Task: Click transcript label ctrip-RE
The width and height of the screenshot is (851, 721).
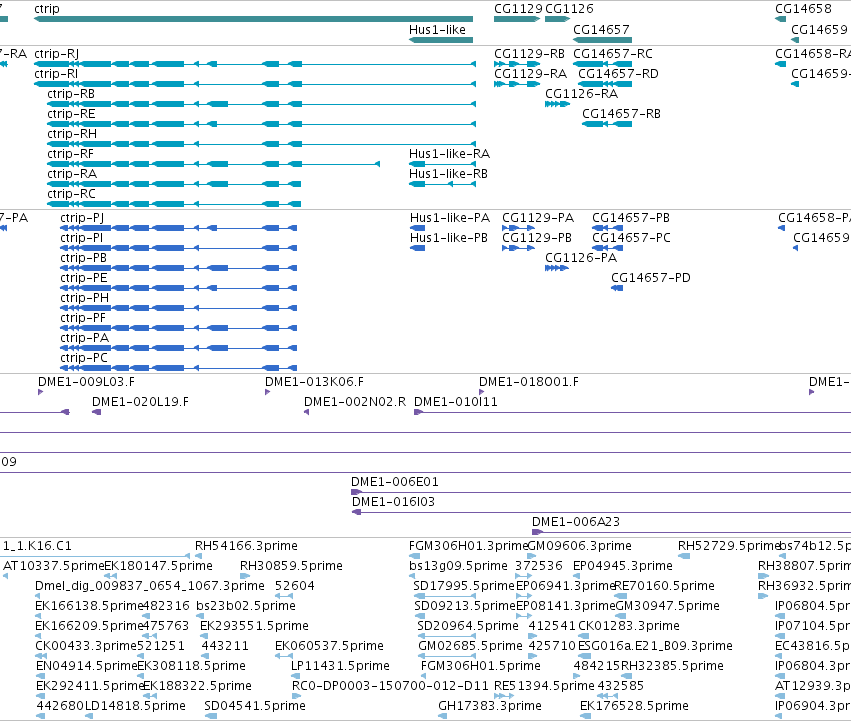Action: (71, 114)
